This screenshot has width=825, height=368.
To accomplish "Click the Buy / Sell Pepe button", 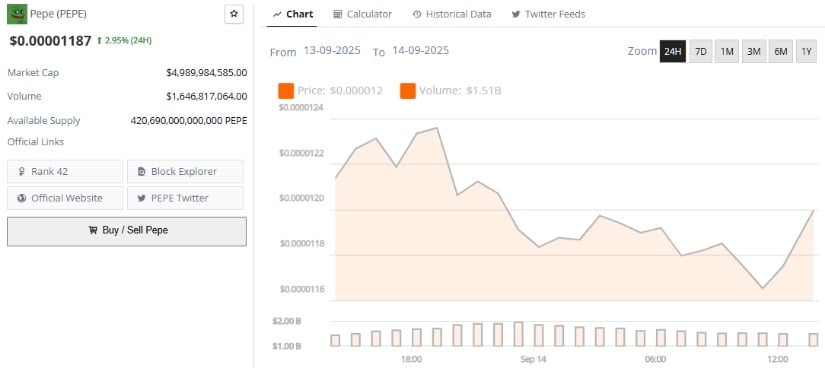I will [127, 231].
